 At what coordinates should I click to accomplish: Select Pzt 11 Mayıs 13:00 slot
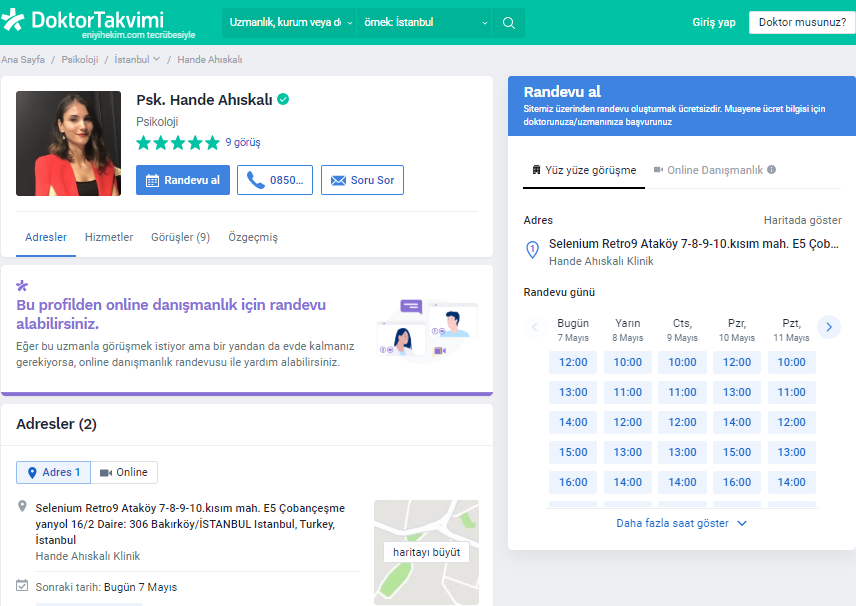[x=792, y=452]
